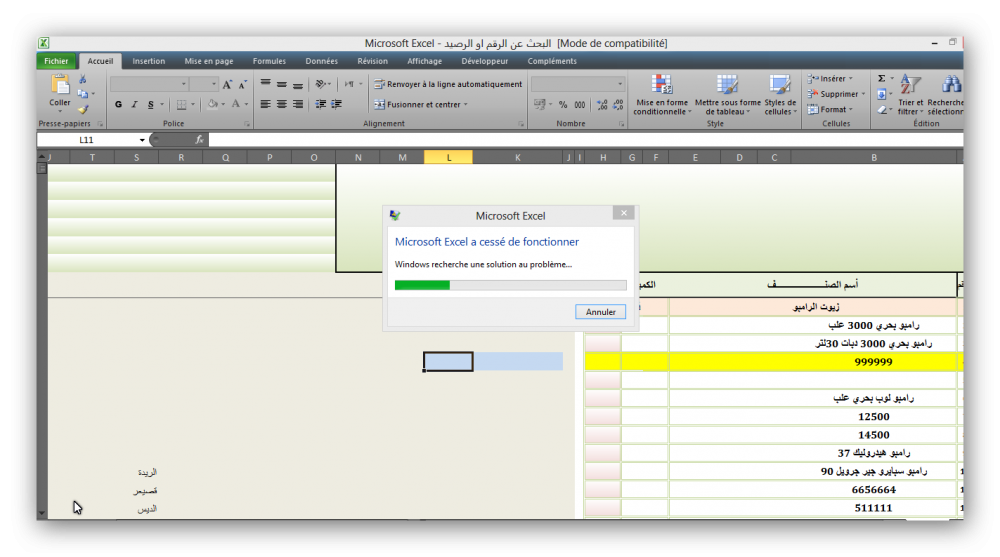Open Mettre sous forme de tableau

click(728, 94)
